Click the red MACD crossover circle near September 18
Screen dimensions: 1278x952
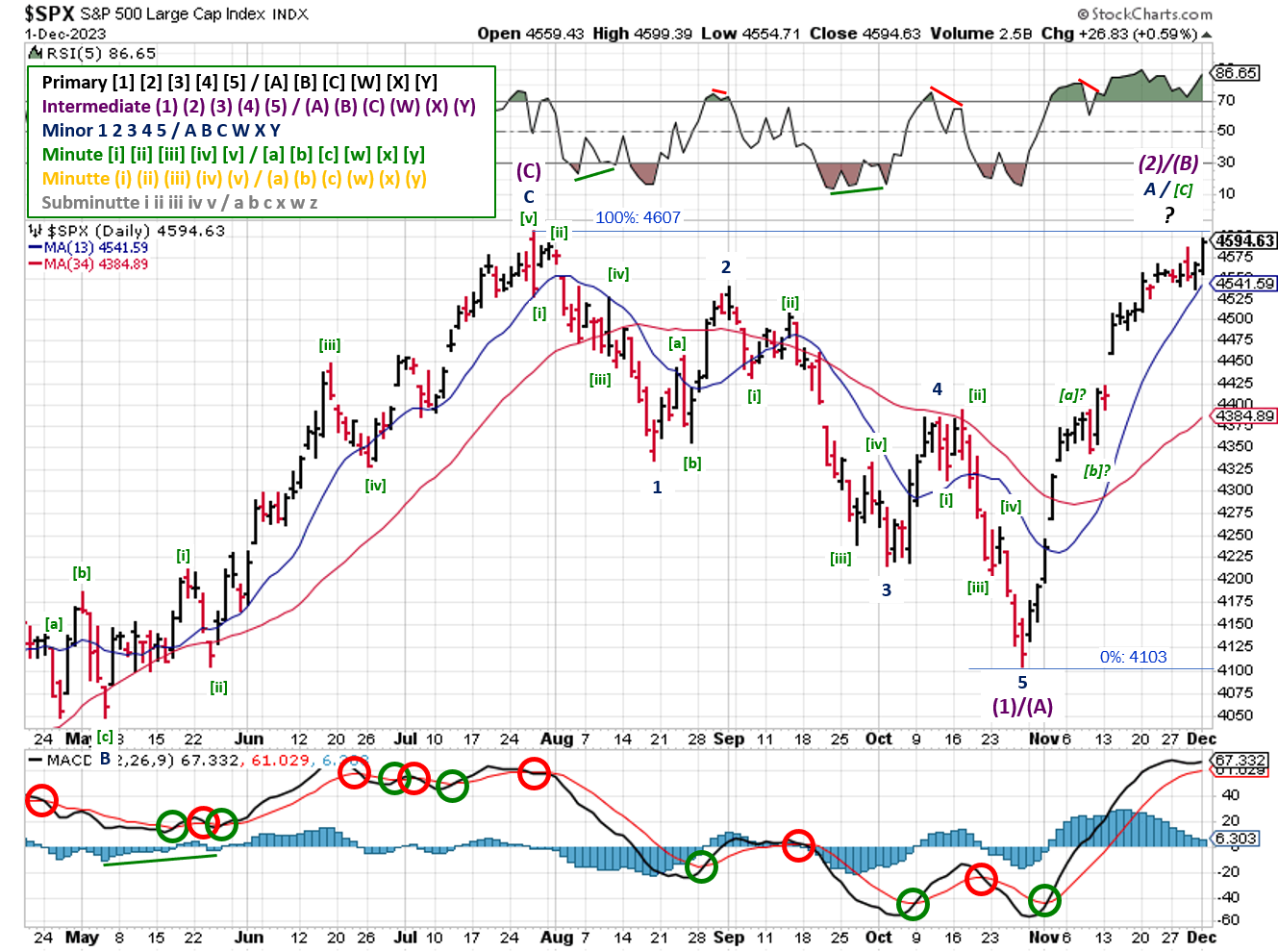[x=798, y=845]
